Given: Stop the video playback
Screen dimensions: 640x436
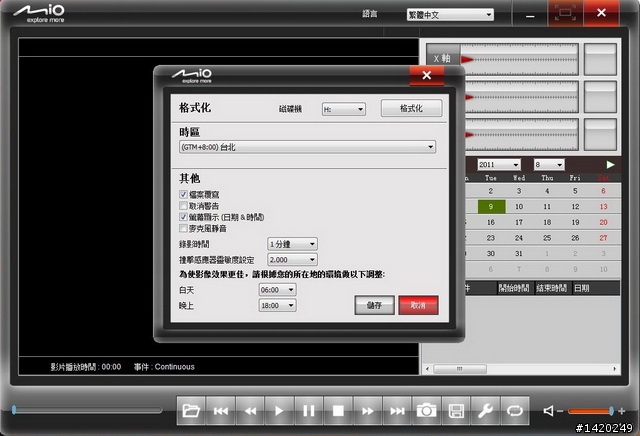Looking at the screenshot, I should [x=338, y=411].
